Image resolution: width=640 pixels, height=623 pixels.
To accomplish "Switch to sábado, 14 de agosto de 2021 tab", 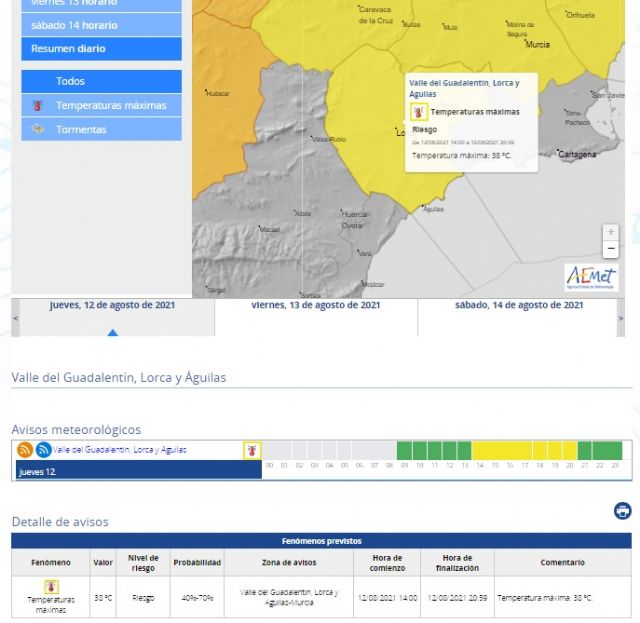I will click(x=518, y=305).
